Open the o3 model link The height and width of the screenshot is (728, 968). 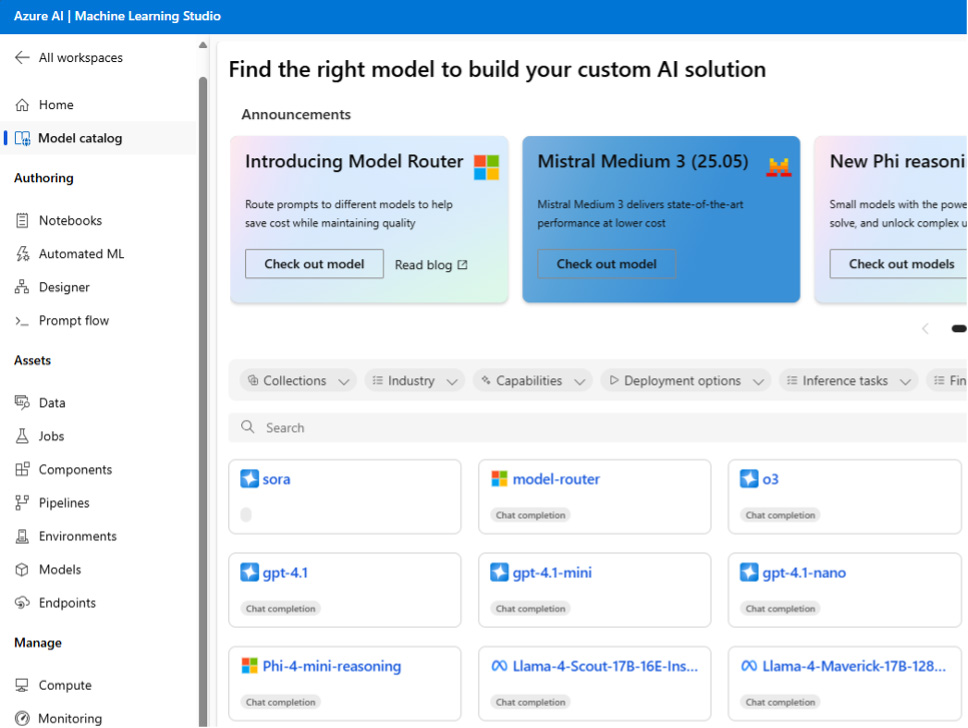pyautogui.click(x=770, y=479)
